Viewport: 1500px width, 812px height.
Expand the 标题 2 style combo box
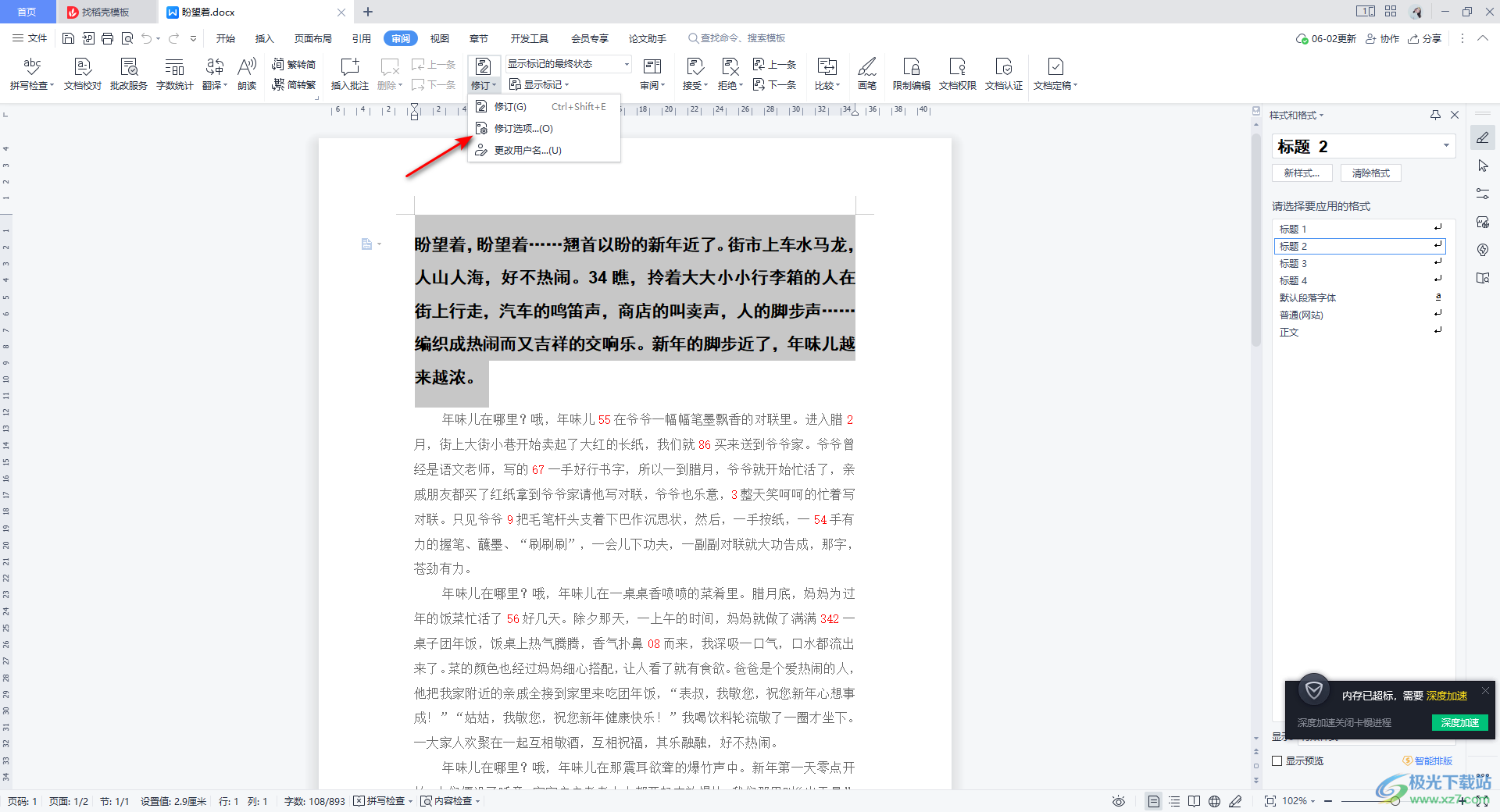pos(1446,146)
